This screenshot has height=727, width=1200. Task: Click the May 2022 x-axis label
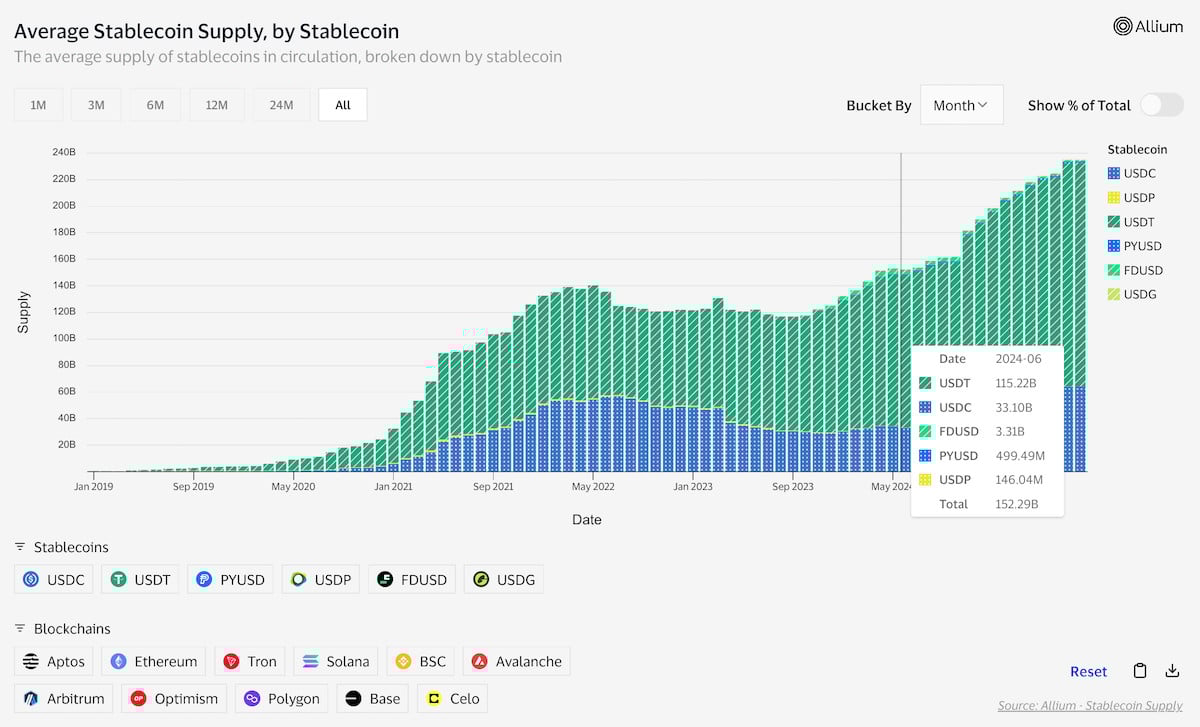tap(594, 487)
